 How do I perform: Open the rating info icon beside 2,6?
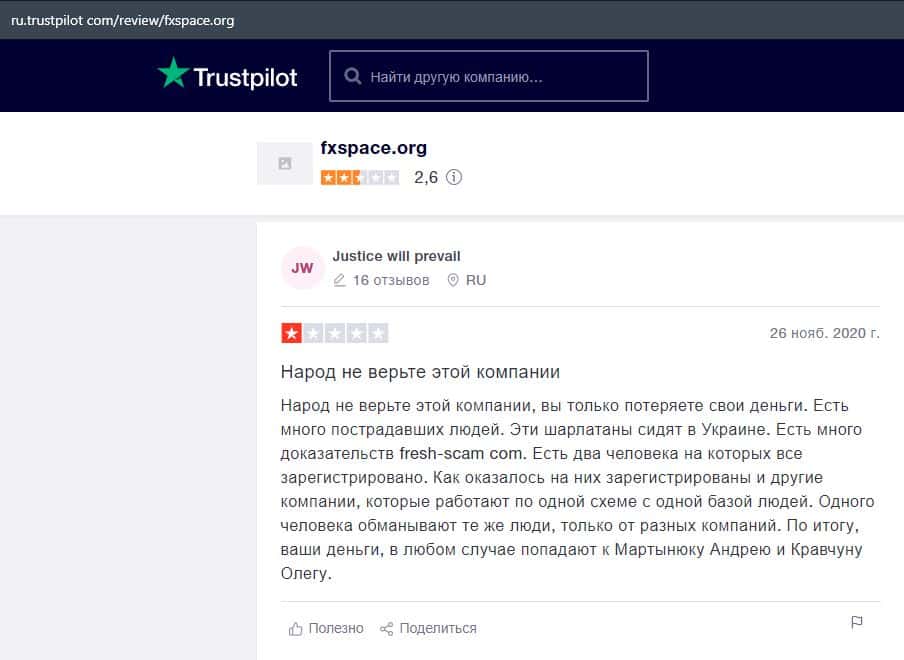click(454, 177)
